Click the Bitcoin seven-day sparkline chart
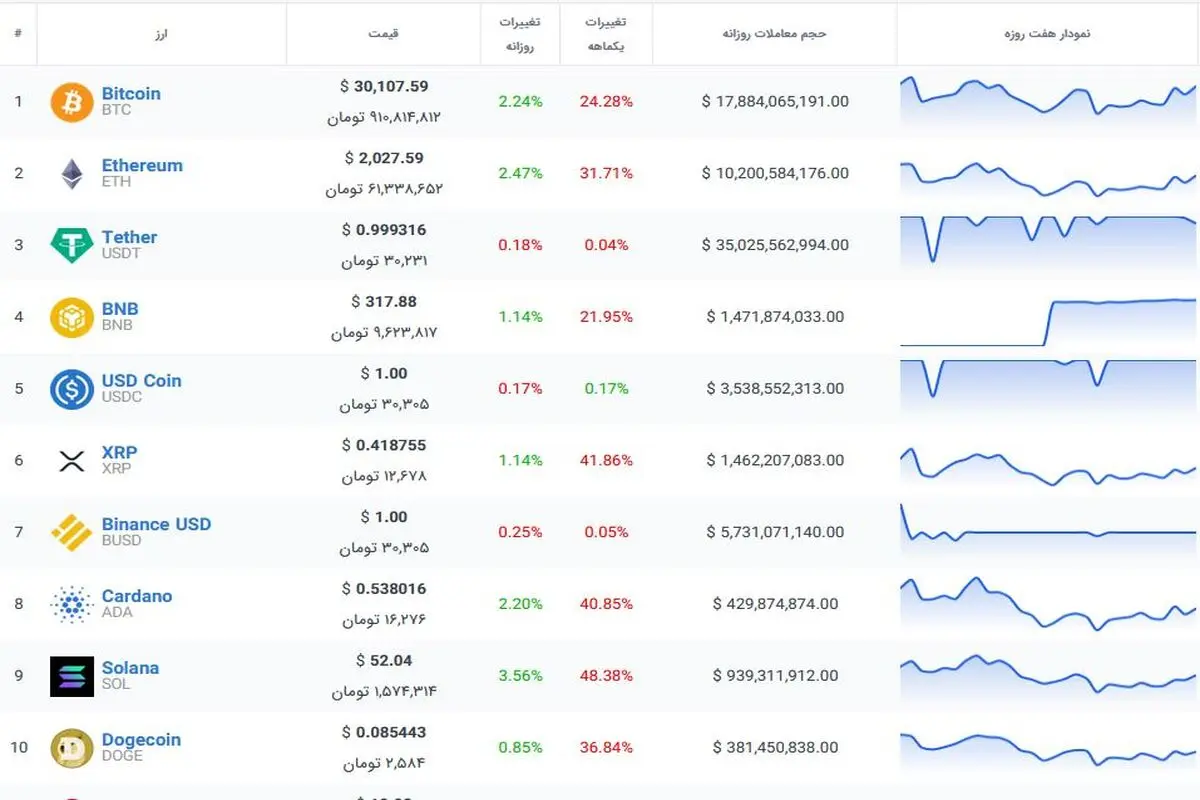 coord(1048,101)
